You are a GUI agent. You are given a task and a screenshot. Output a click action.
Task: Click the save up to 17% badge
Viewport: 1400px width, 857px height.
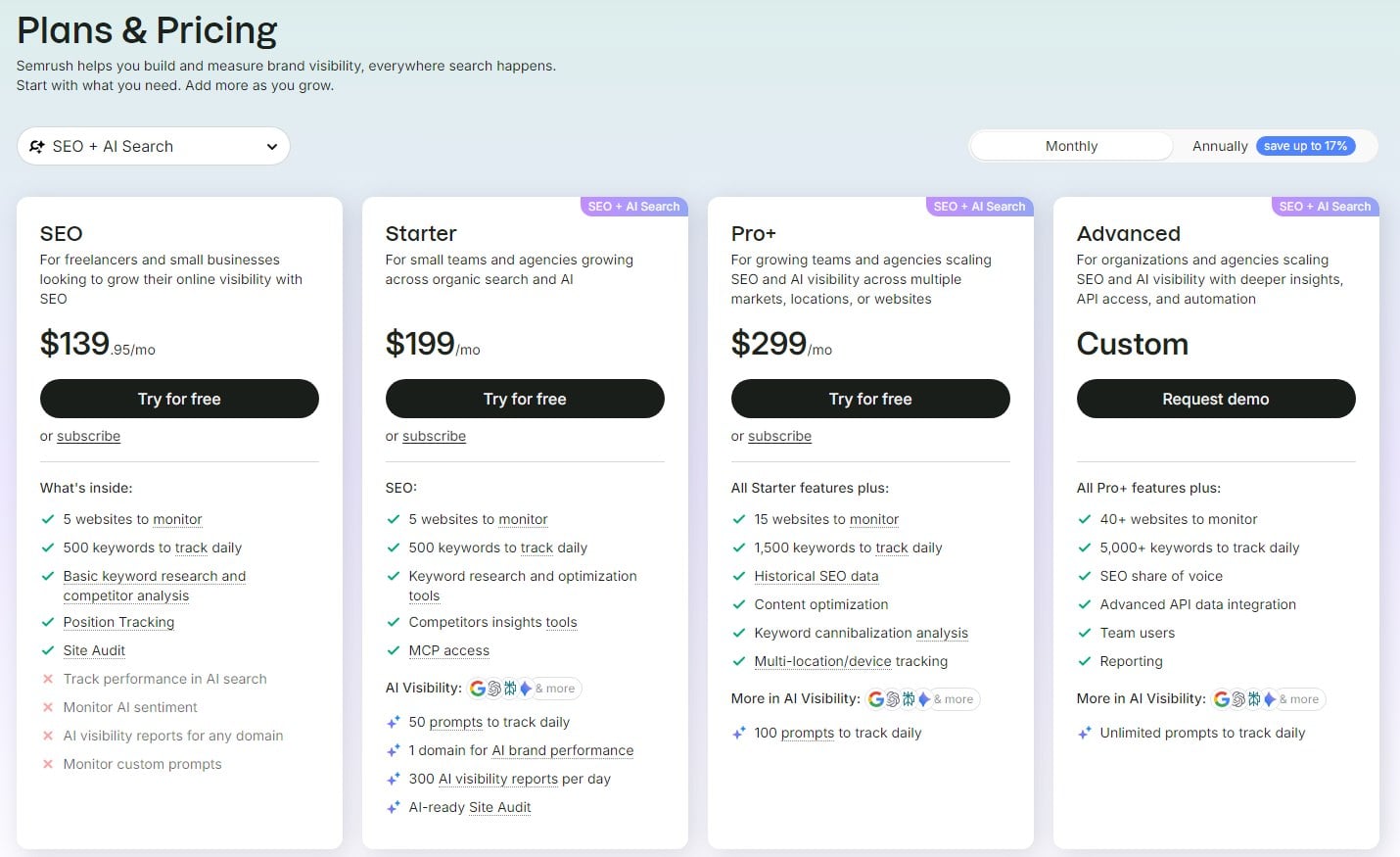(x=1305, y=146)
